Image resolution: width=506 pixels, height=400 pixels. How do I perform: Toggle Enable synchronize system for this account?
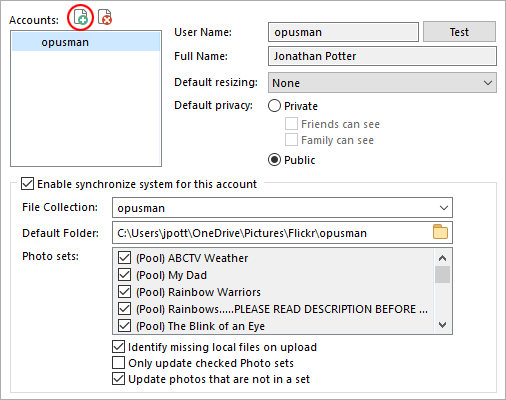27,184
